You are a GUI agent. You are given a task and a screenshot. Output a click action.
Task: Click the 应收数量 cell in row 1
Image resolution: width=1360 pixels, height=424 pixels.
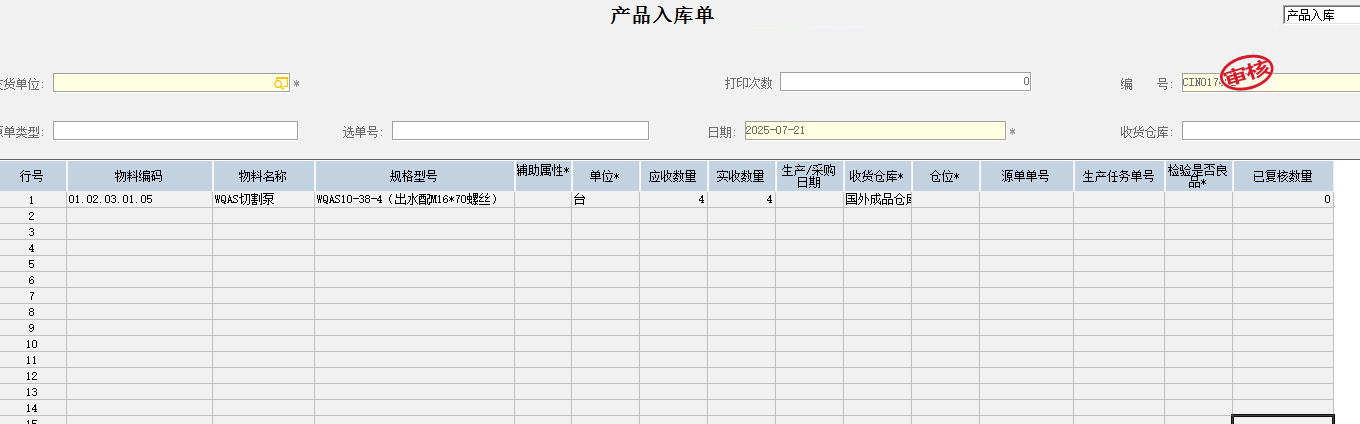click(x=673, y=200)
